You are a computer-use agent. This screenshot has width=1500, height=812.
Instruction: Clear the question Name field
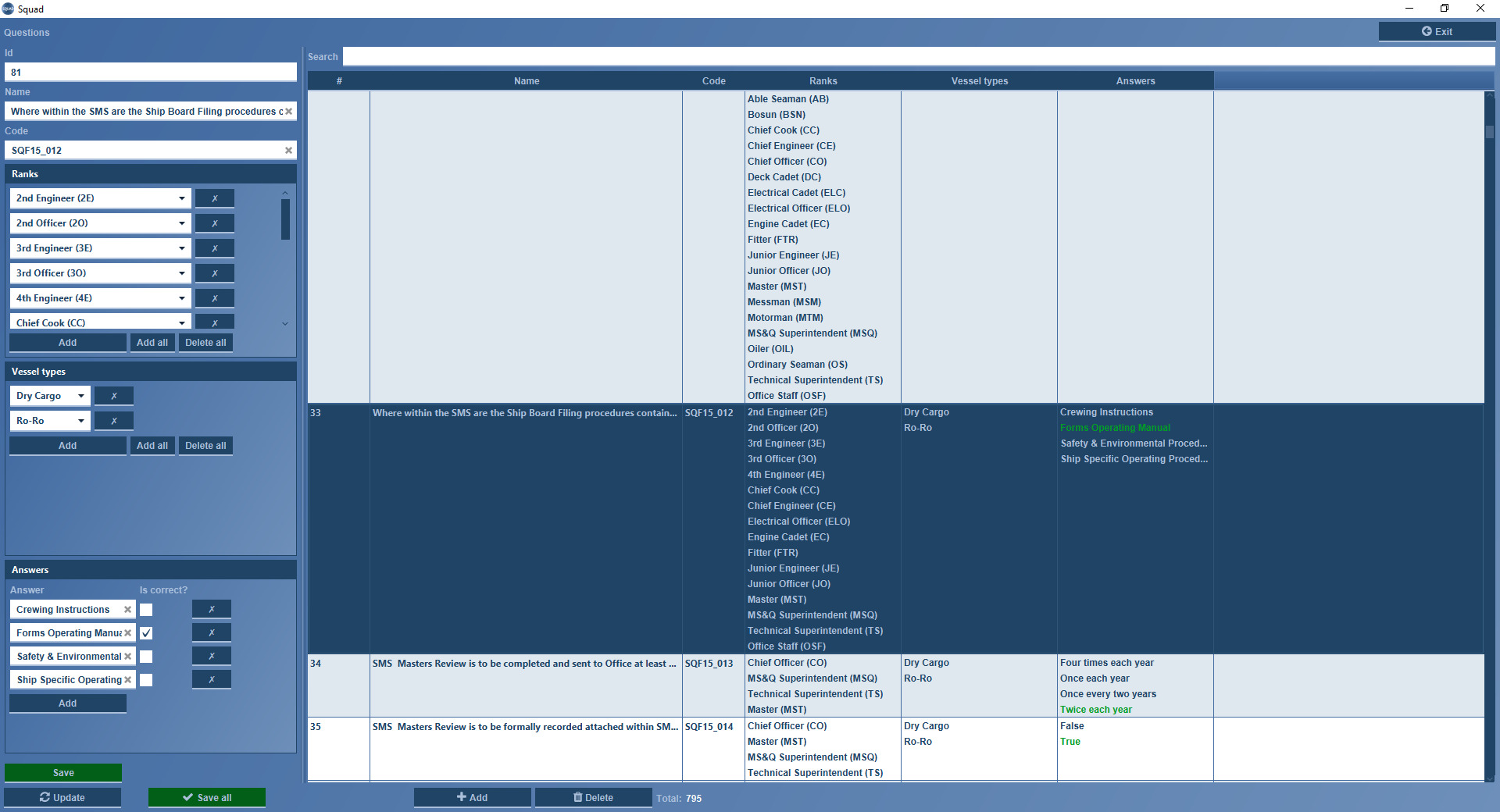click(288, 112)
